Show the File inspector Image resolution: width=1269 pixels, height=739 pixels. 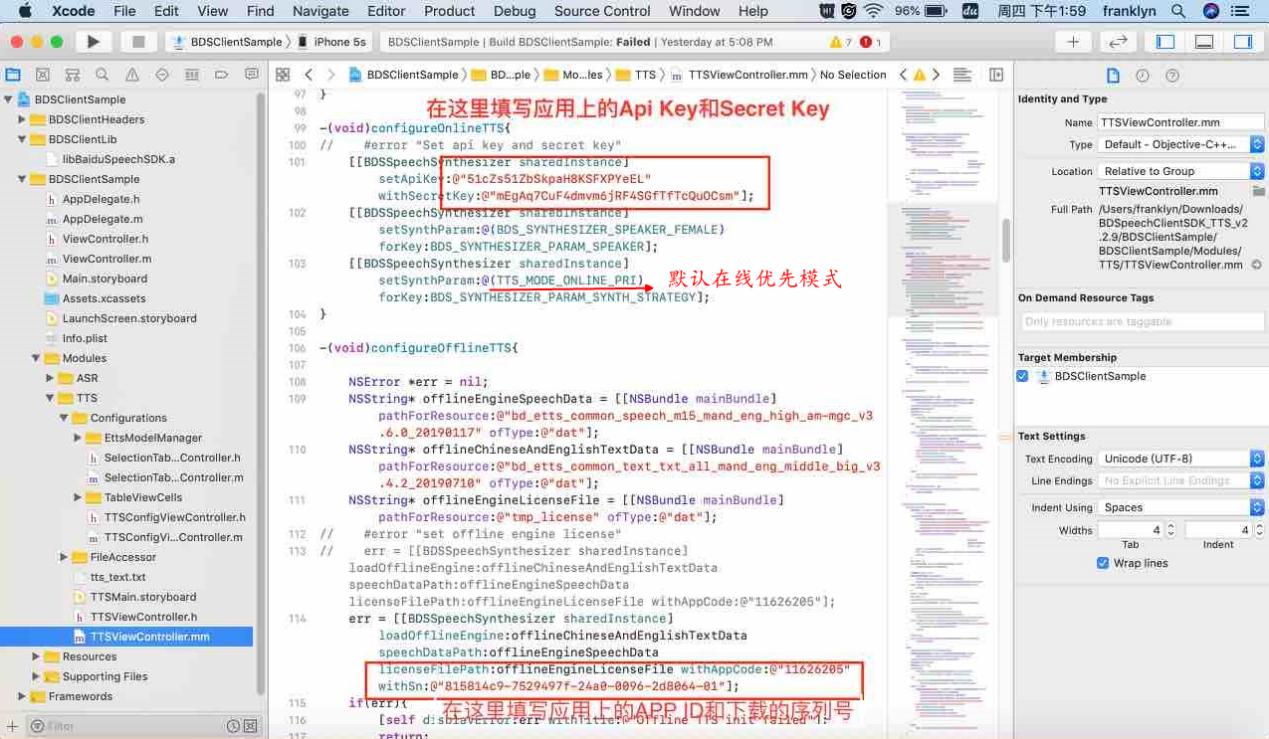pos(1112,76)
